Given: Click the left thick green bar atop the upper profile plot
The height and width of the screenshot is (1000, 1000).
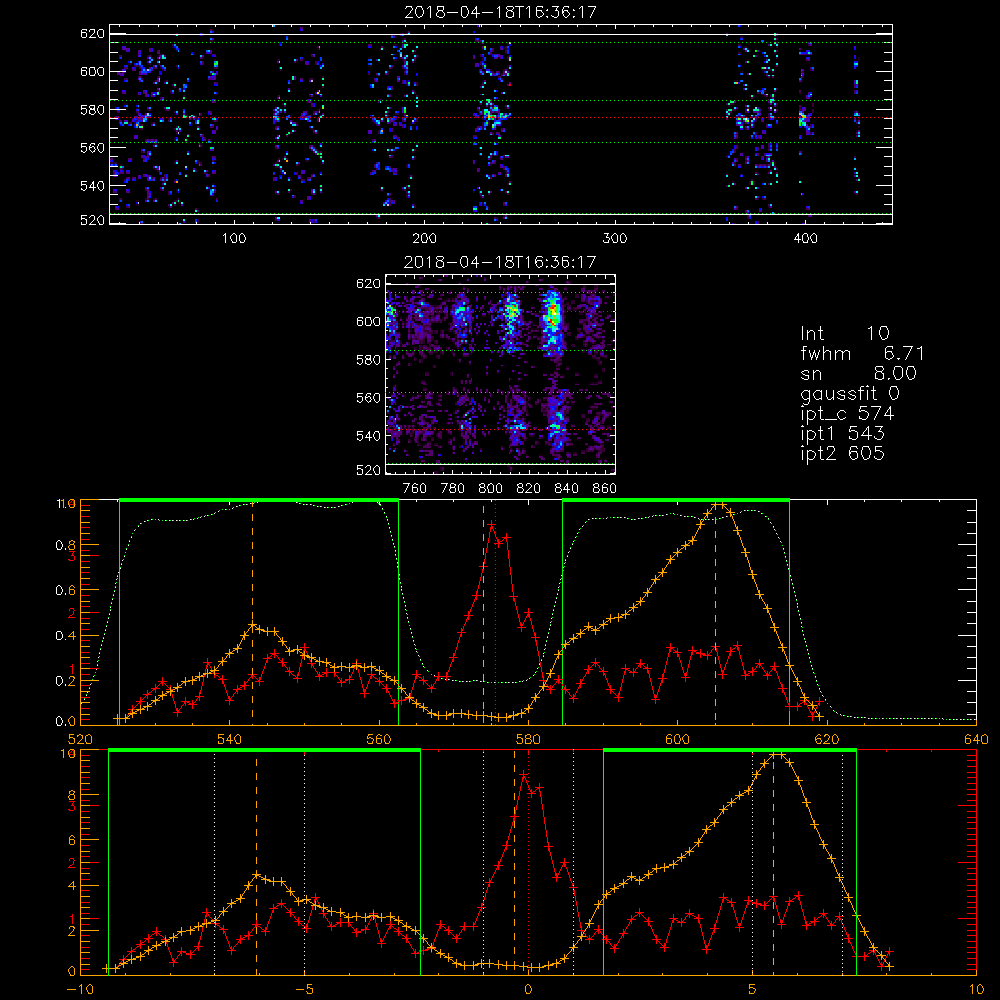Looking at the screenshot, I should (x=259, y=501).
